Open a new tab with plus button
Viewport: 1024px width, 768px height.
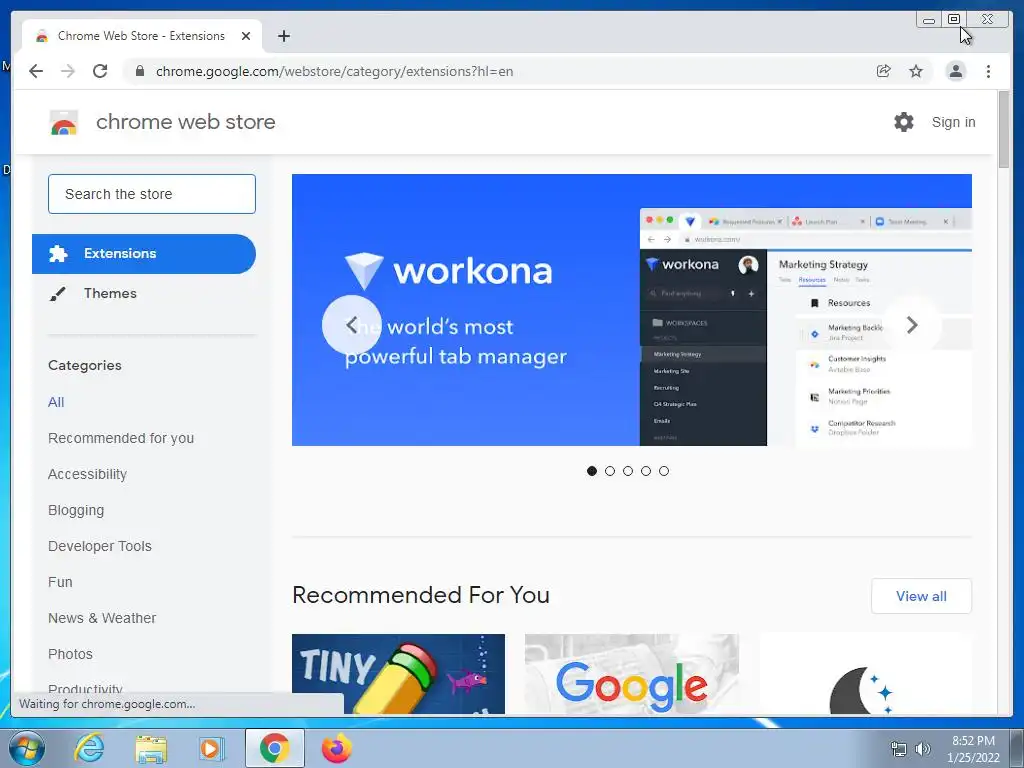(283, 36)
